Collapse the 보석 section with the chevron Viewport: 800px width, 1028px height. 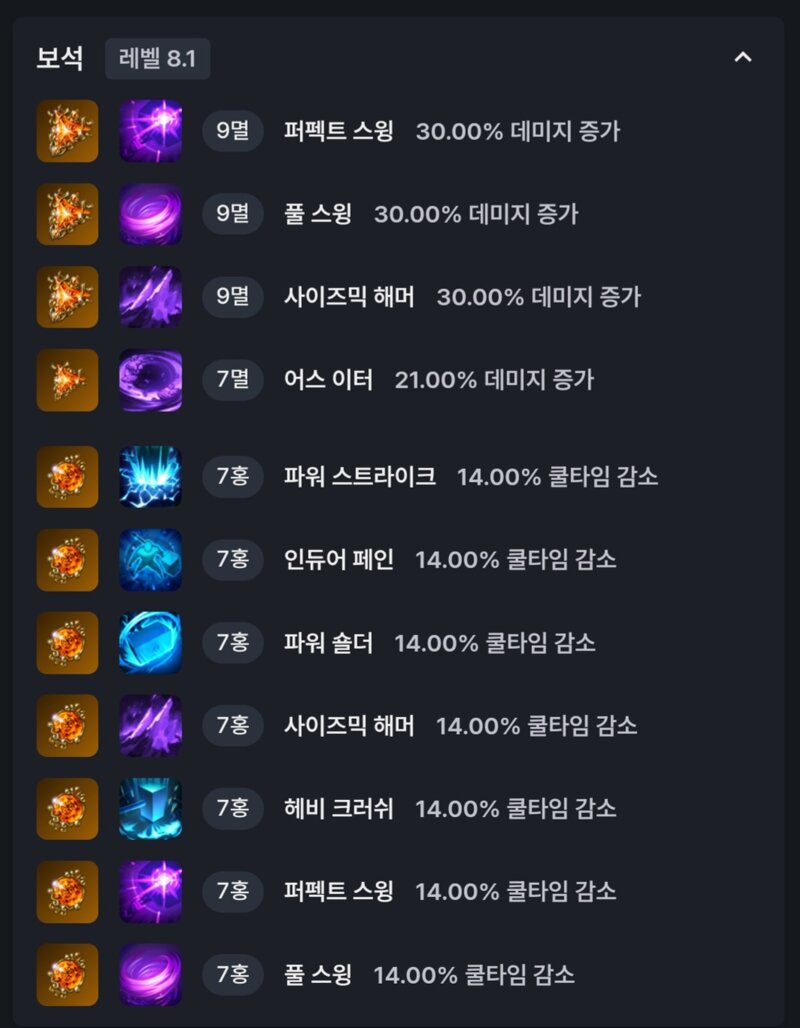(742, 58)
